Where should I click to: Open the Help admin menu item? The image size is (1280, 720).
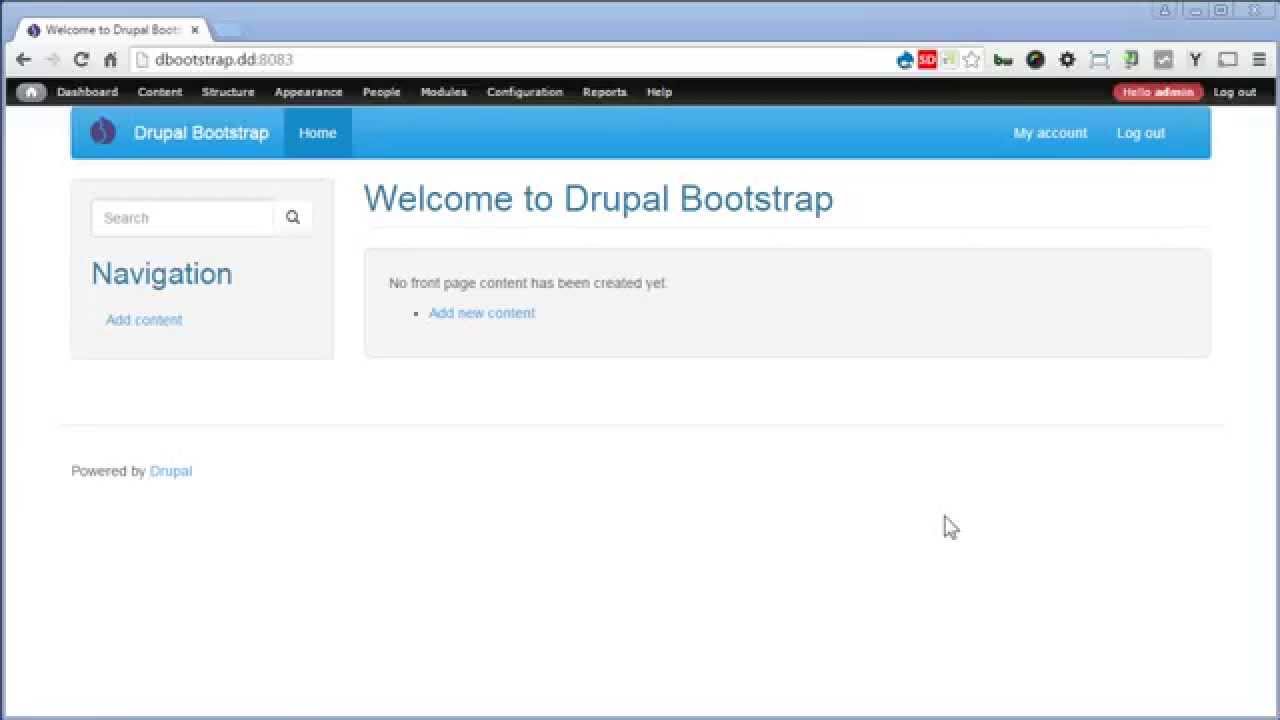pos(659,92)
